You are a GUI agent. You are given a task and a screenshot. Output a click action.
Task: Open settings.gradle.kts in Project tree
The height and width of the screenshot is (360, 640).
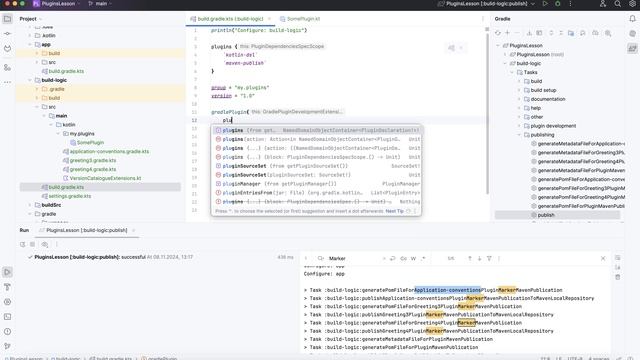(x=66, y=196)
